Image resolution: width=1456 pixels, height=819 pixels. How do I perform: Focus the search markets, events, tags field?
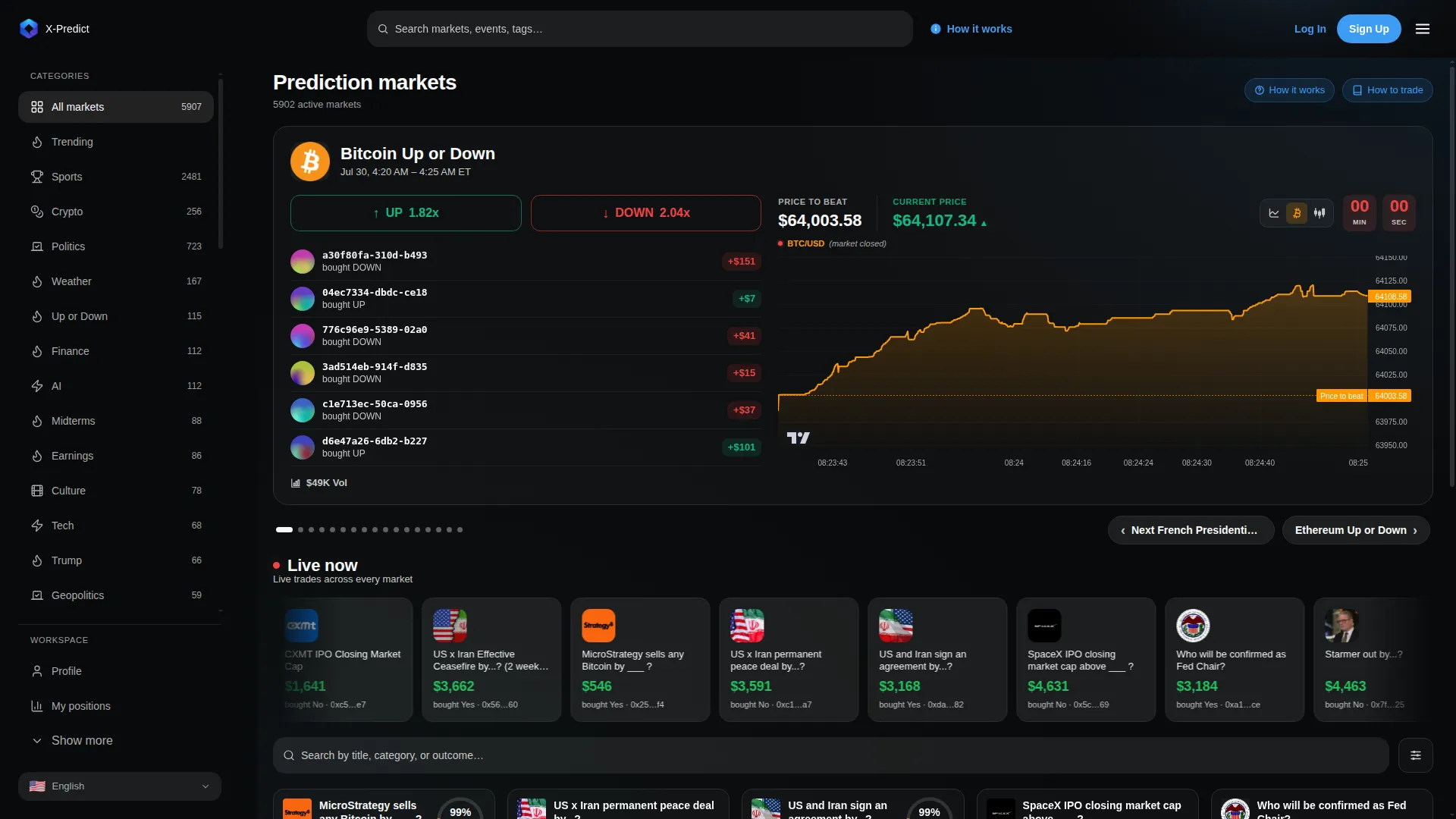point(639,29)
